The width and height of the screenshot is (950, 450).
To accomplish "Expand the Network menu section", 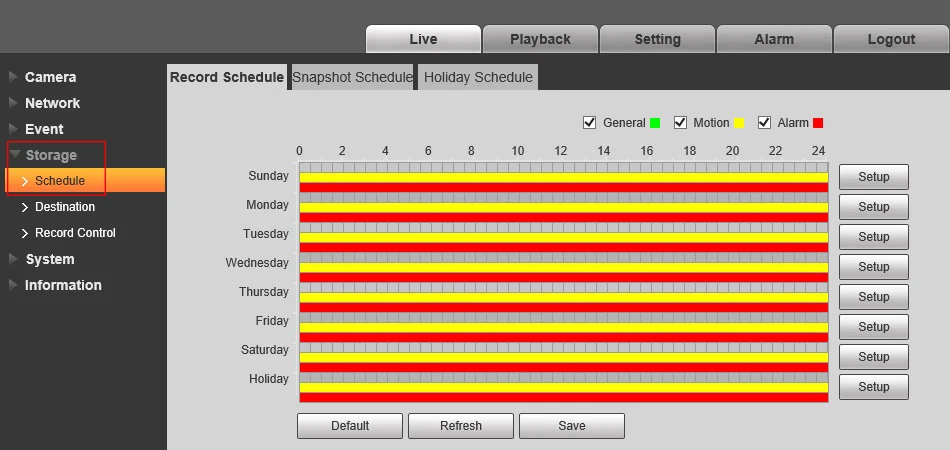I will [x=52, y=104].
